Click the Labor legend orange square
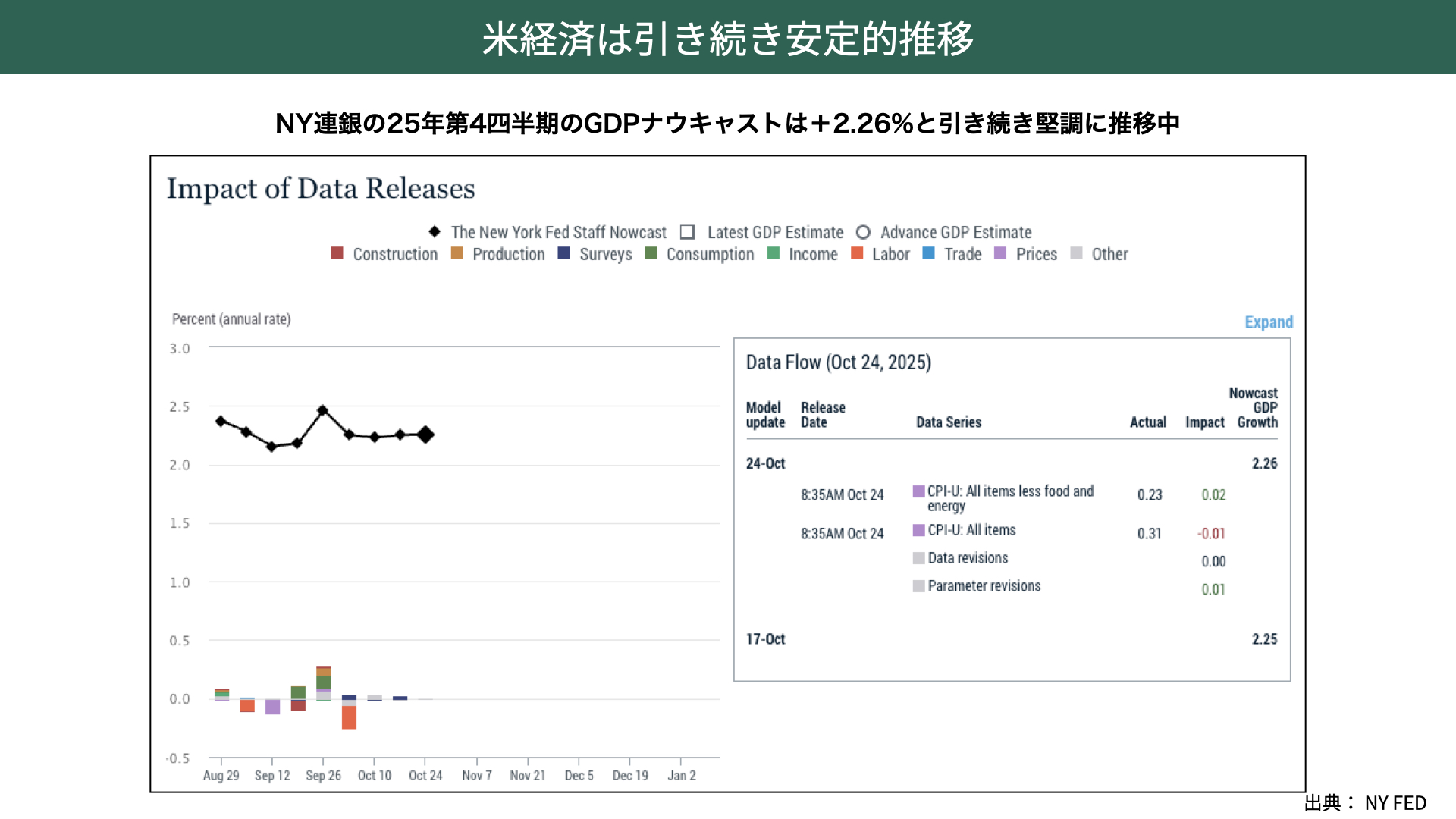Screen dimensions: 1456x819 [857, 253]
